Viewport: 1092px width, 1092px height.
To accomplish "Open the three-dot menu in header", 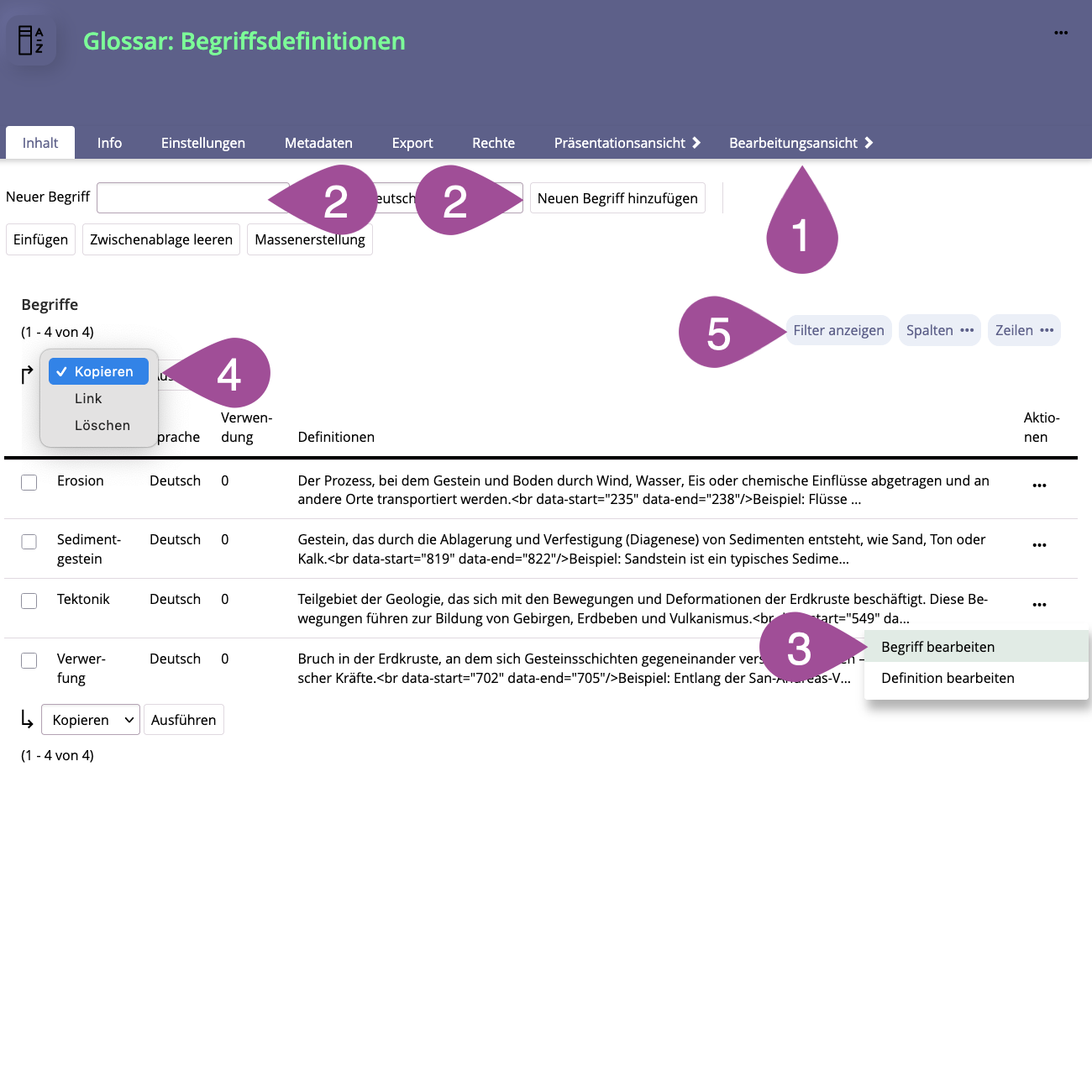I will coord(1061,33).
